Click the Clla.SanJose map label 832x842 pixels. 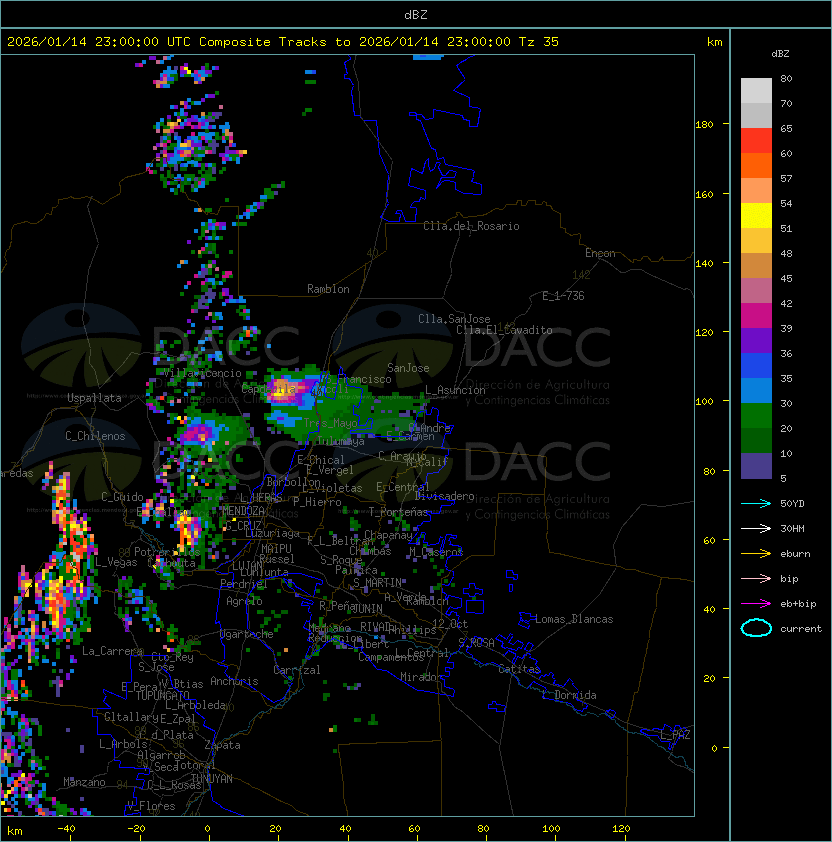point(454,319)
